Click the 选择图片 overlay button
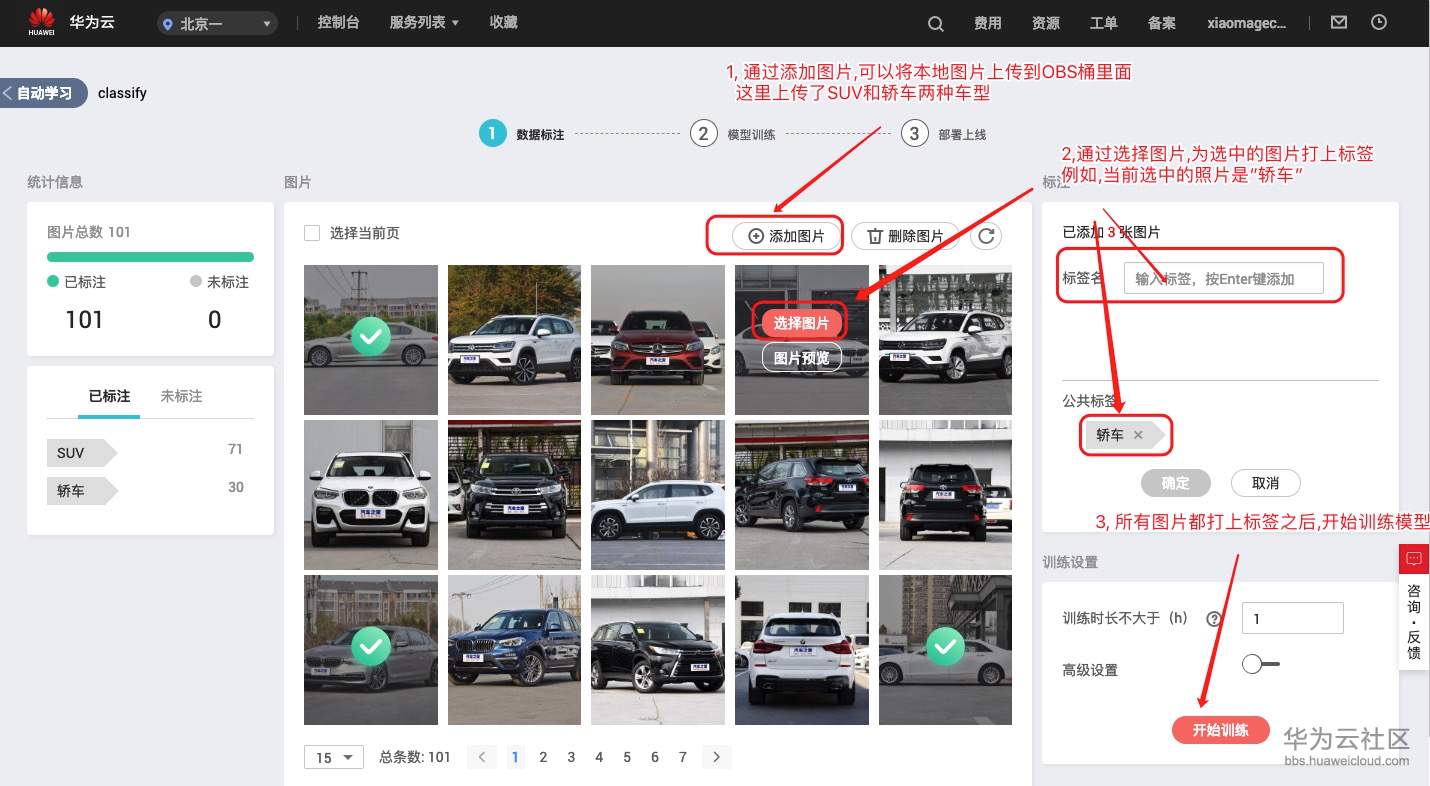Screen dimensions: 1430x786 pos(801,323)
